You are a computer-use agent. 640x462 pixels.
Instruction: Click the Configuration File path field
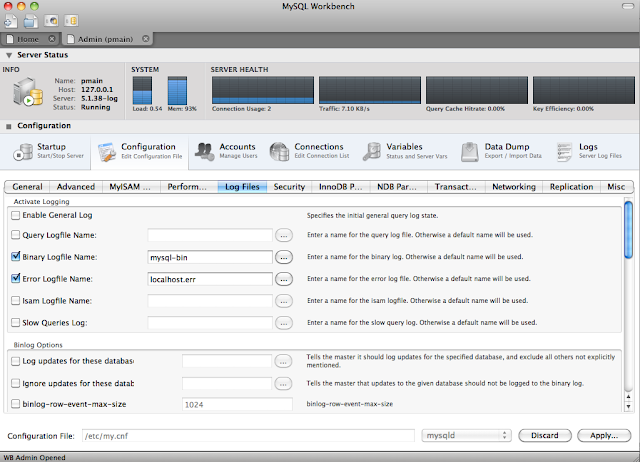[x=248, y=436]
